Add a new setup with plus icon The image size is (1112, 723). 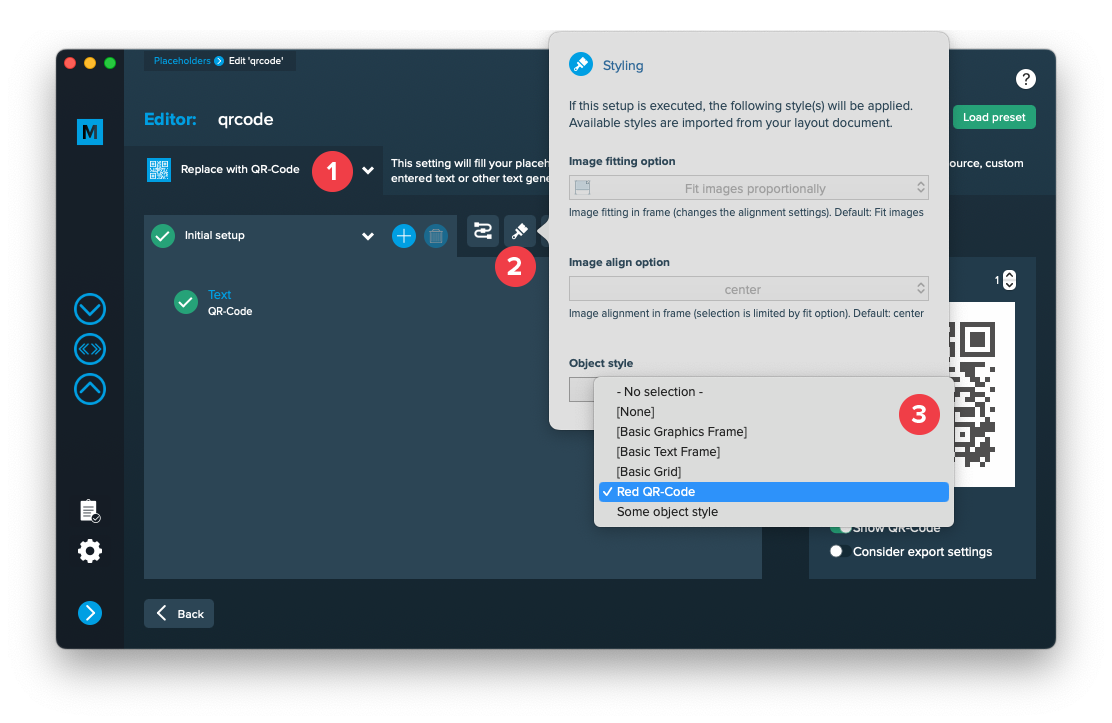pyautogui.click(x=403, y=236)
